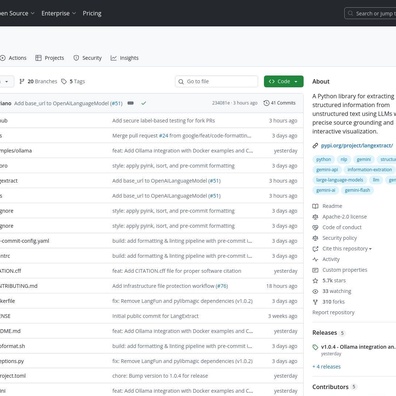This screenshot has height=396, width=396.
Task: Open the autoformat.sh file
Action: 12,346
